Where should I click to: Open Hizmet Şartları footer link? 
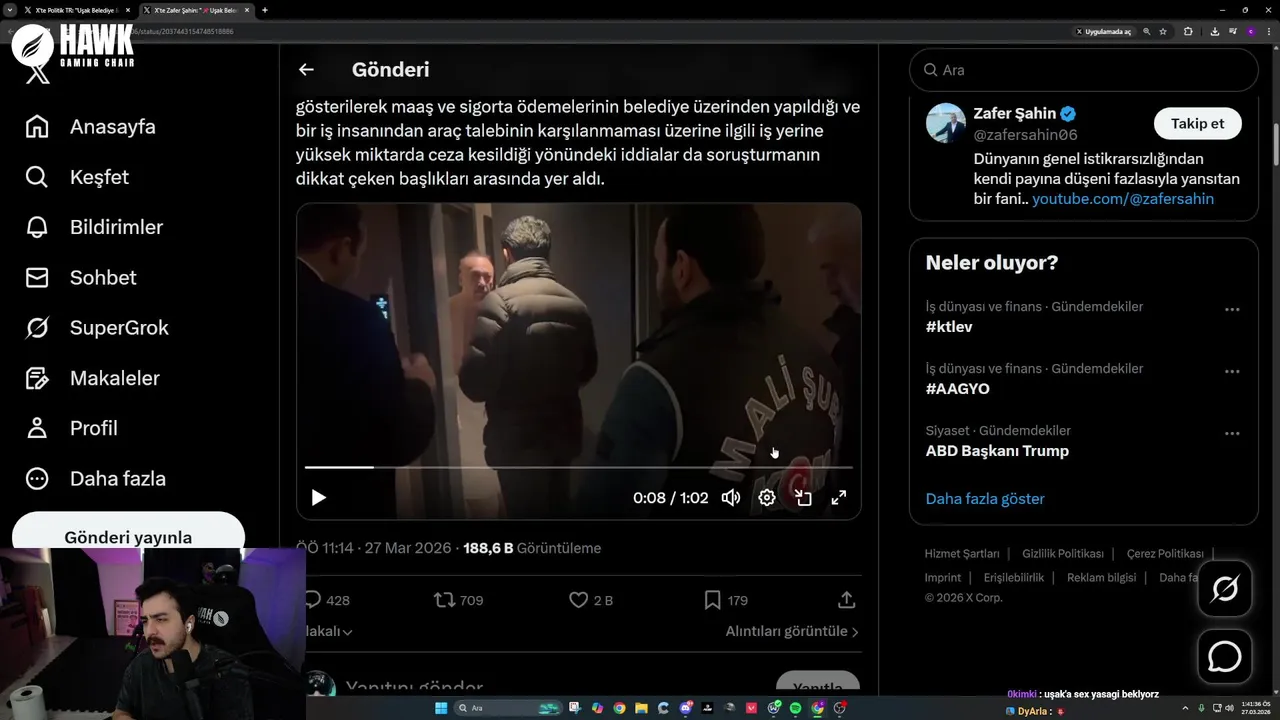(x=962, y=553)
